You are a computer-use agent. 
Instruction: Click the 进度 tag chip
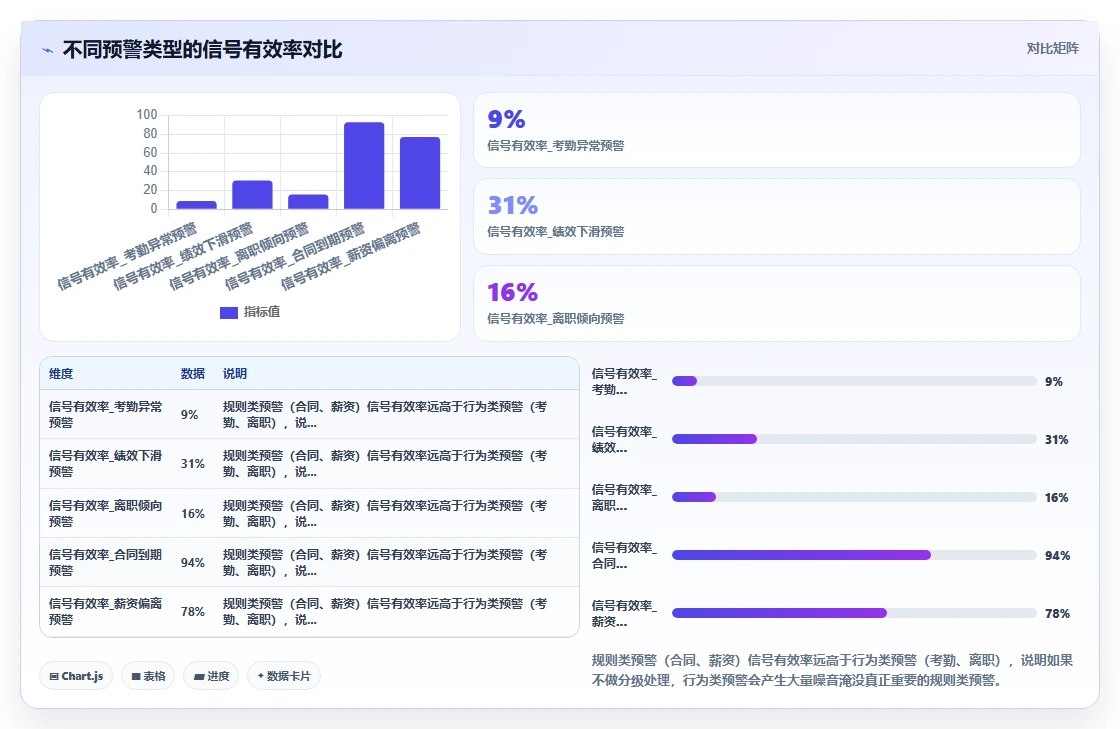[211, 676]
